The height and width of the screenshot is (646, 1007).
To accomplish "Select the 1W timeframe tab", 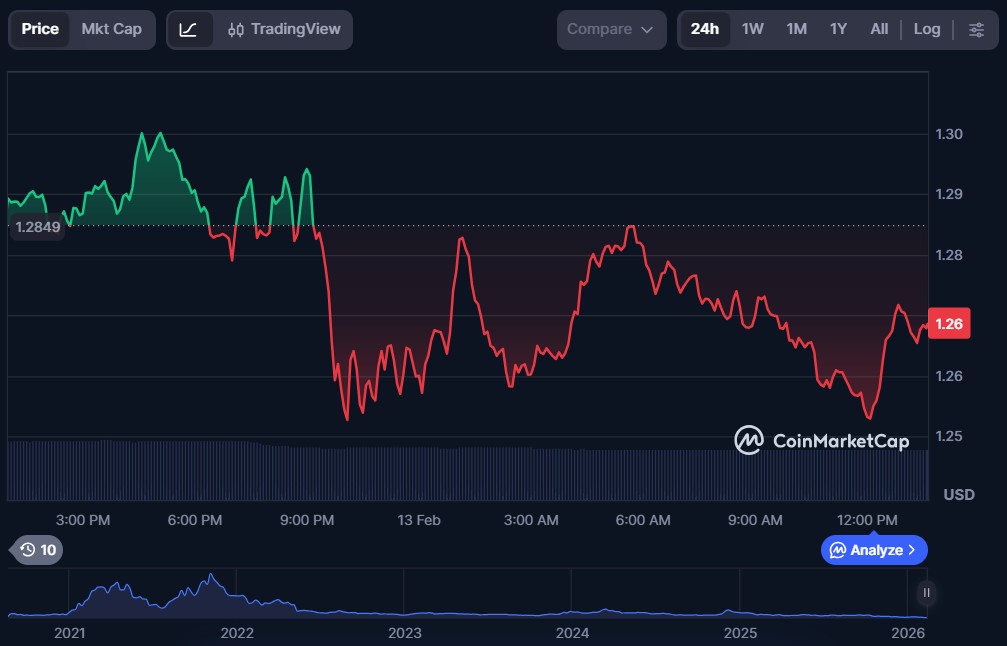I will pyautogui.click(x=752, y=29).
